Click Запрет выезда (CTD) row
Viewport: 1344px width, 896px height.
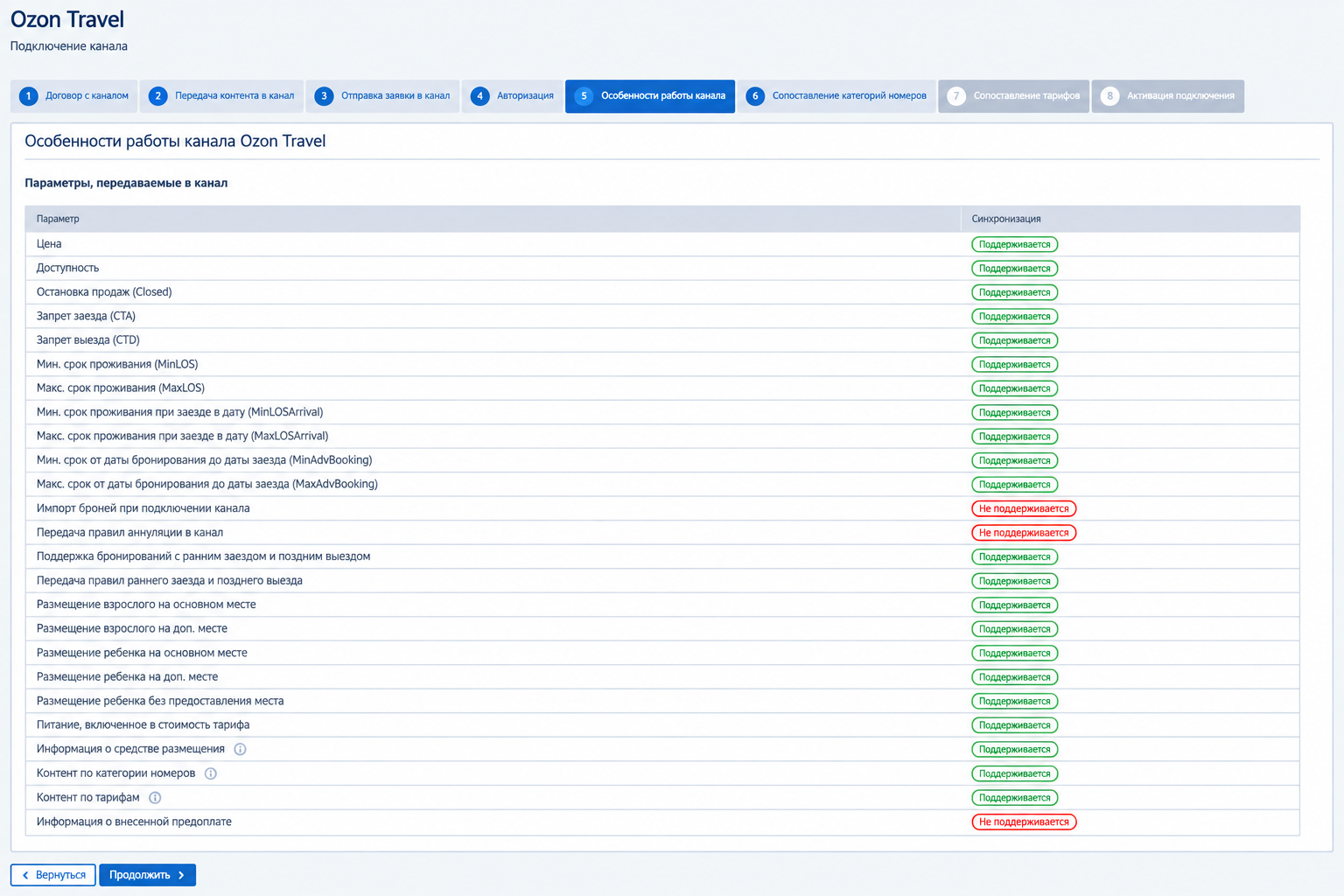[x=662, y=340]
